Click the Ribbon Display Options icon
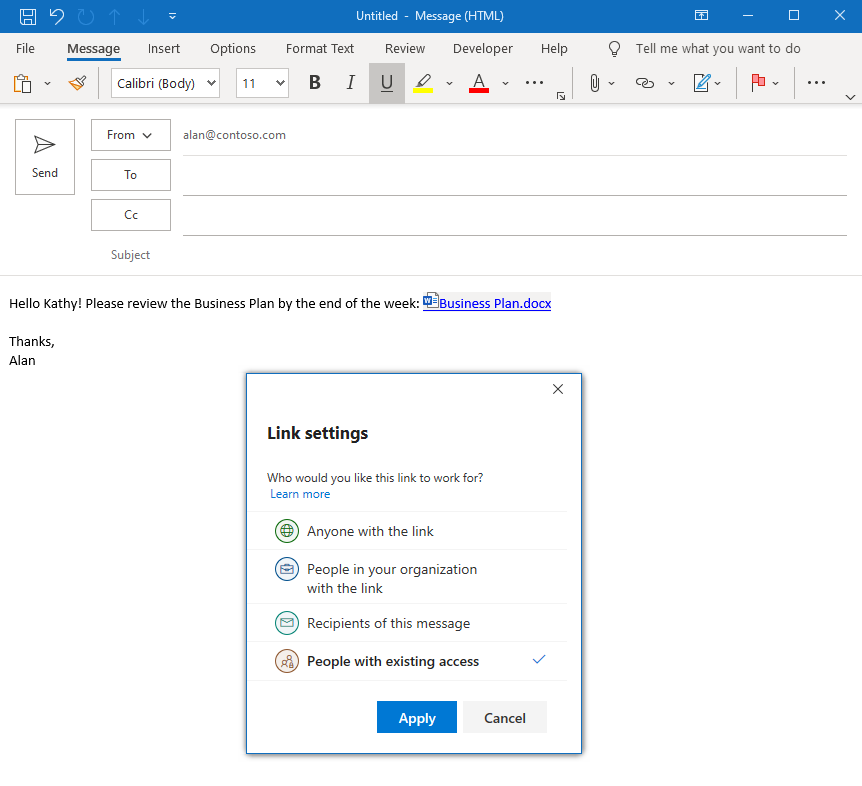This screenshot has width=862, height=786. coord(701,15)
